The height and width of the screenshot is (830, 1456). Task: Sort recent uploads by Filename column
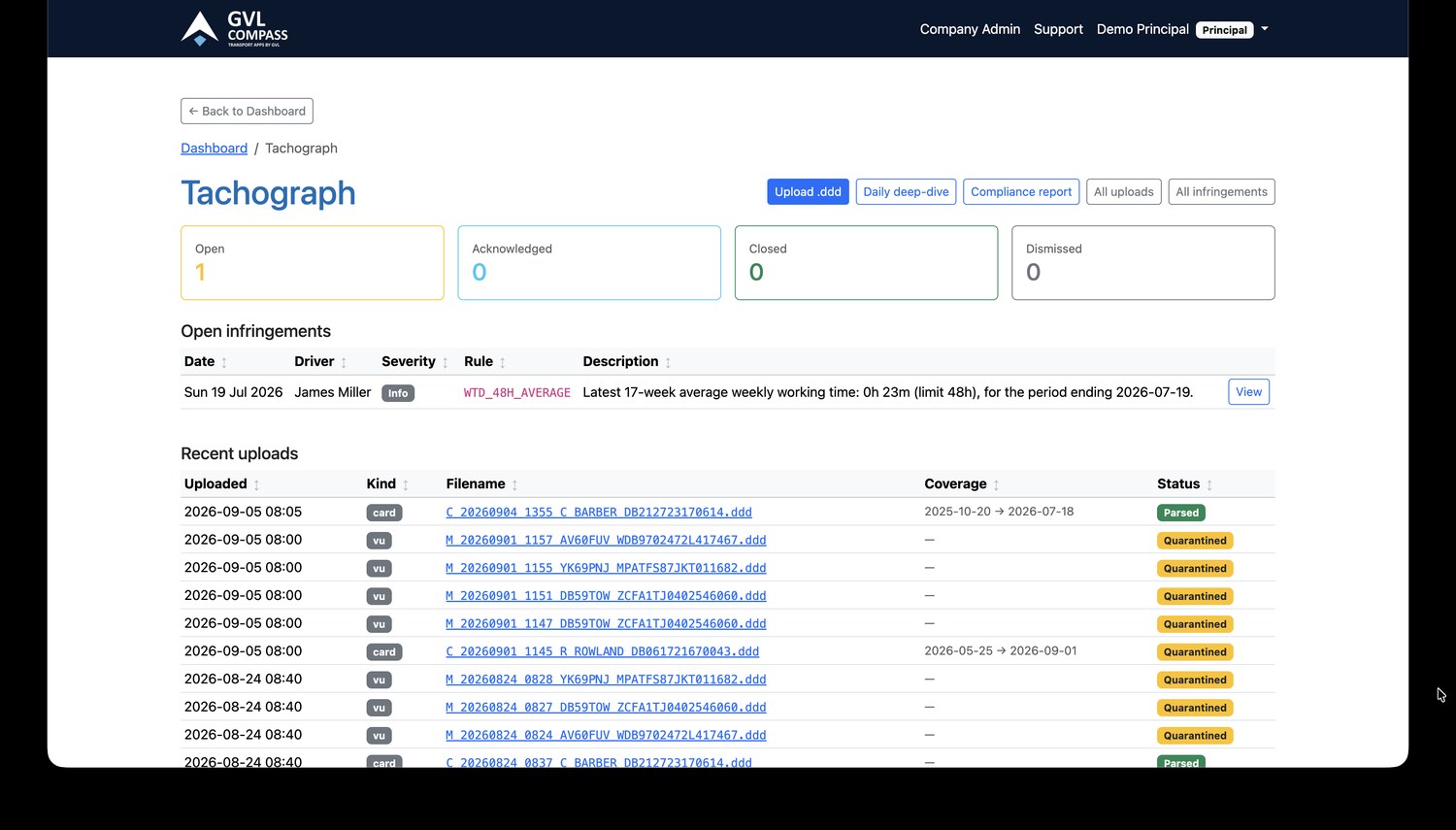[482, 483]
